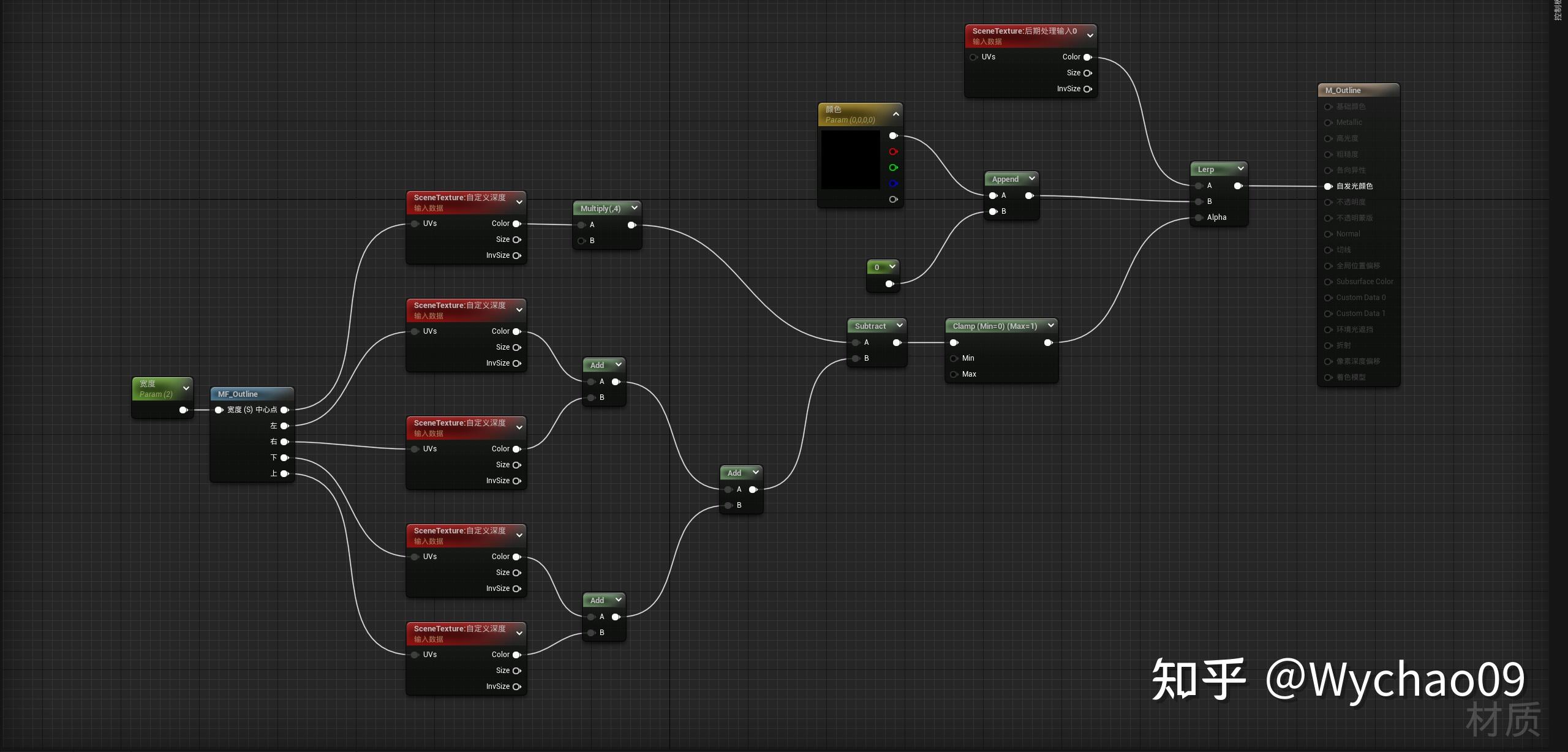This screenshot has width=1568, height=752.
Task: Click the A input pin on the Subtract node
Action: click(856, 342)
